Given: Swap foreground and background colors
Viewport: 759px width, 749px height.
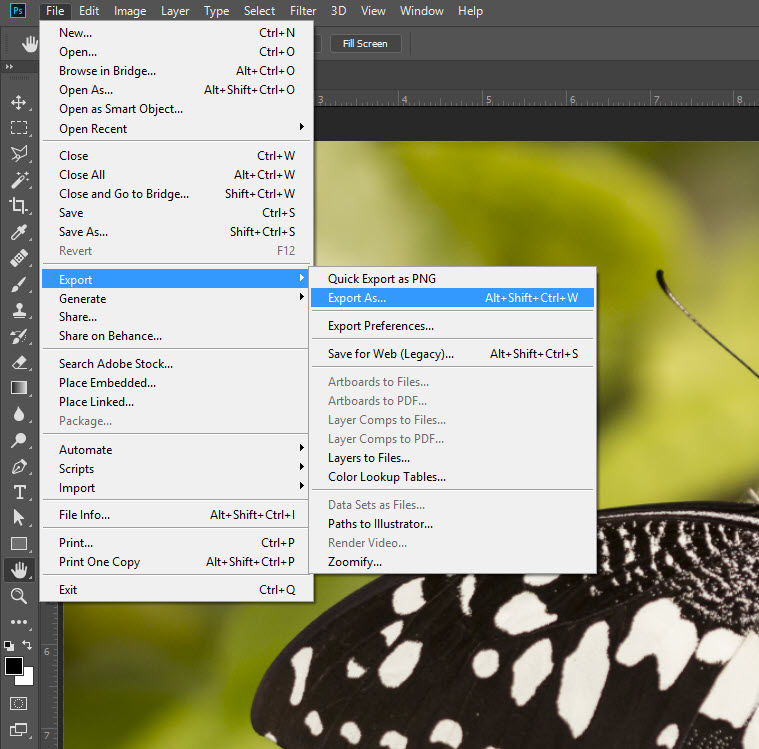Looking at the screenshot, I should click(27, 646).
